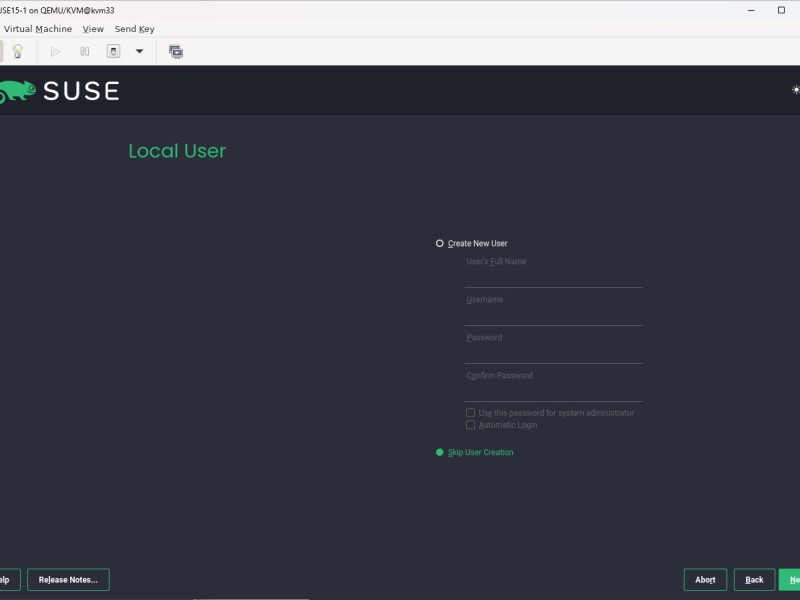Click the Run virtual machine play icon

[x=56, y=52]
